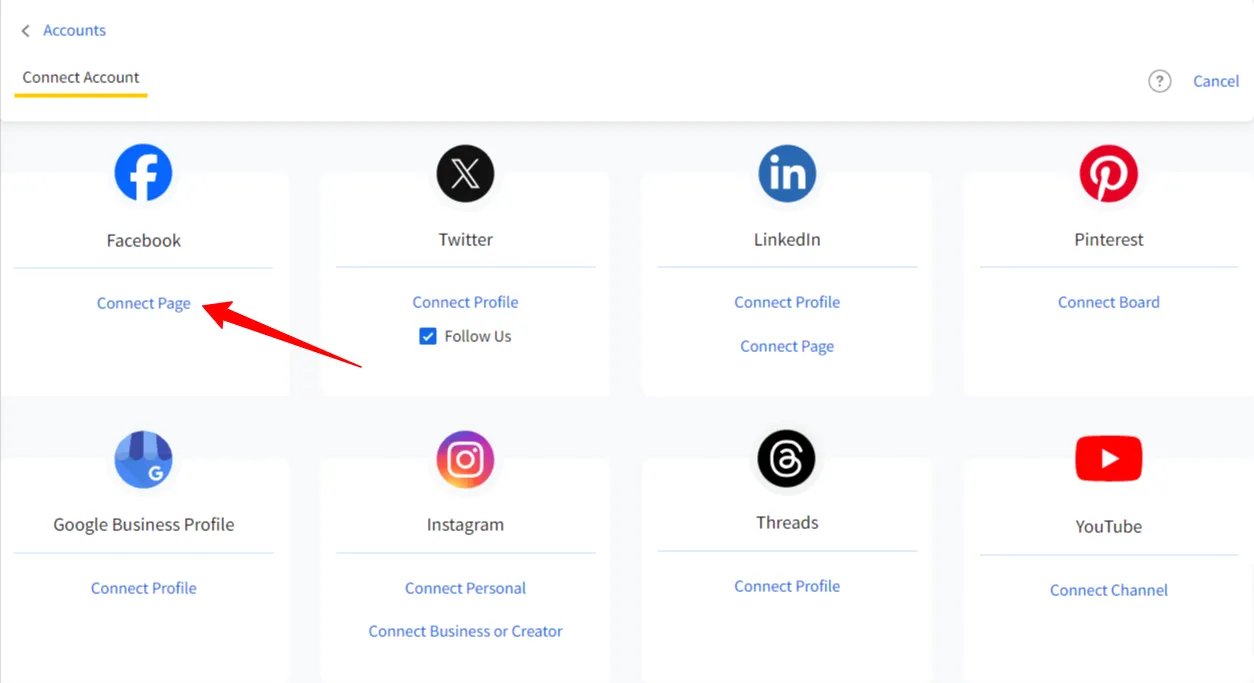Switch to the Connect Account tab

coord(80,77)
